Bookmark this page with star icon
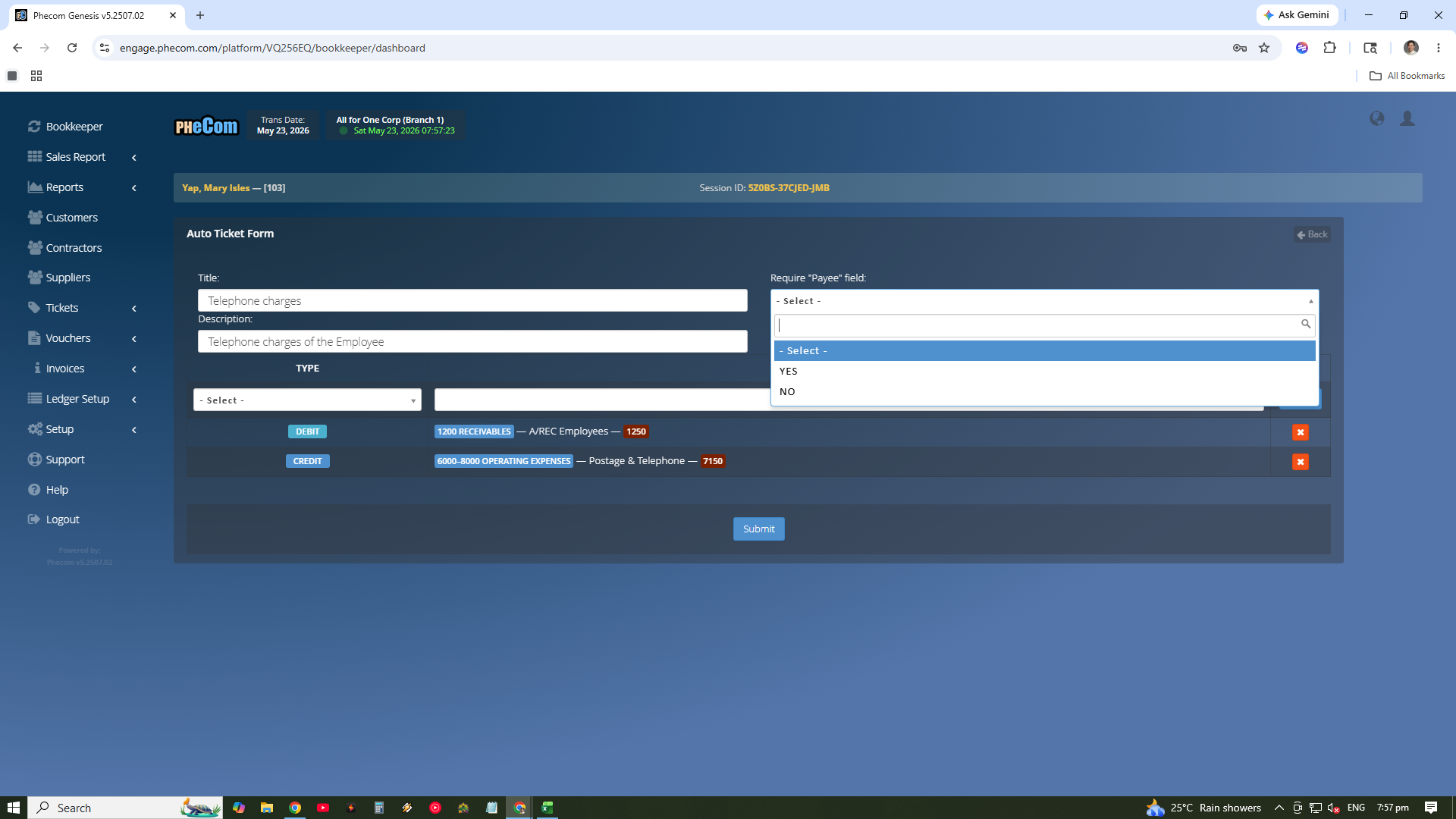 coord(1264,48)
